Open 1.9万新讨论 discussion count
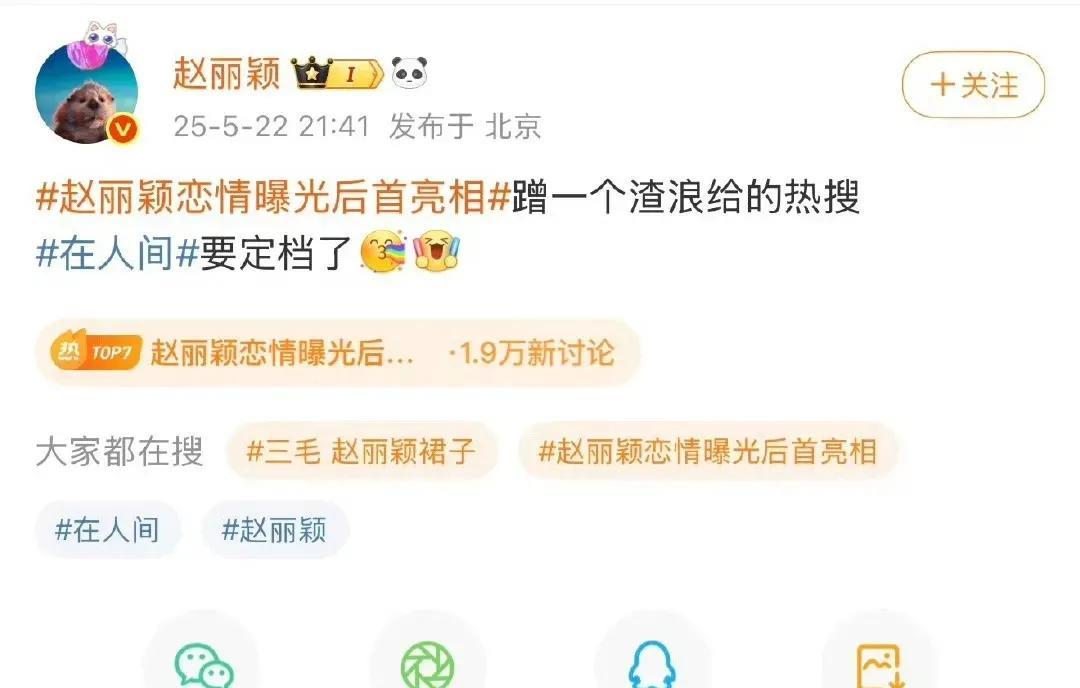This screenshot has height=688, width=1080. click(x=531, y=353)
